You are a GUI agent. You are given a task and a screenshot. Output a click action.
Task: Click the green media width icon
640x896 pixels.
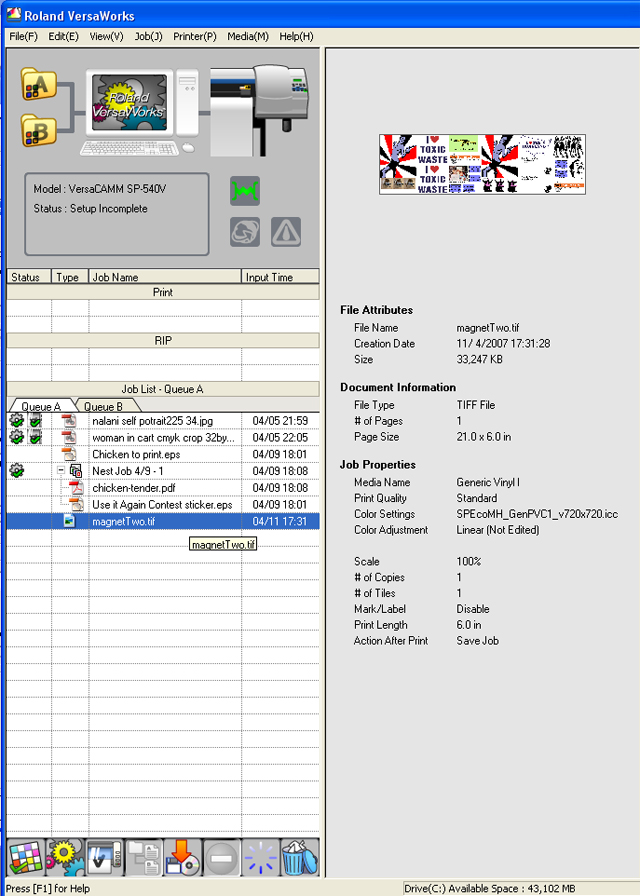[x=245, y=191]
